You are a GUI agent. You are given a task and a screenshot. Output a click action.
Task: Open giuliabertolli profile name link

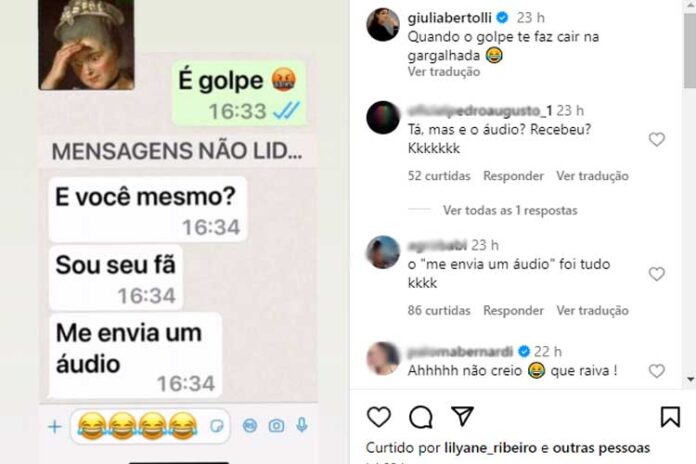point(449,18)
